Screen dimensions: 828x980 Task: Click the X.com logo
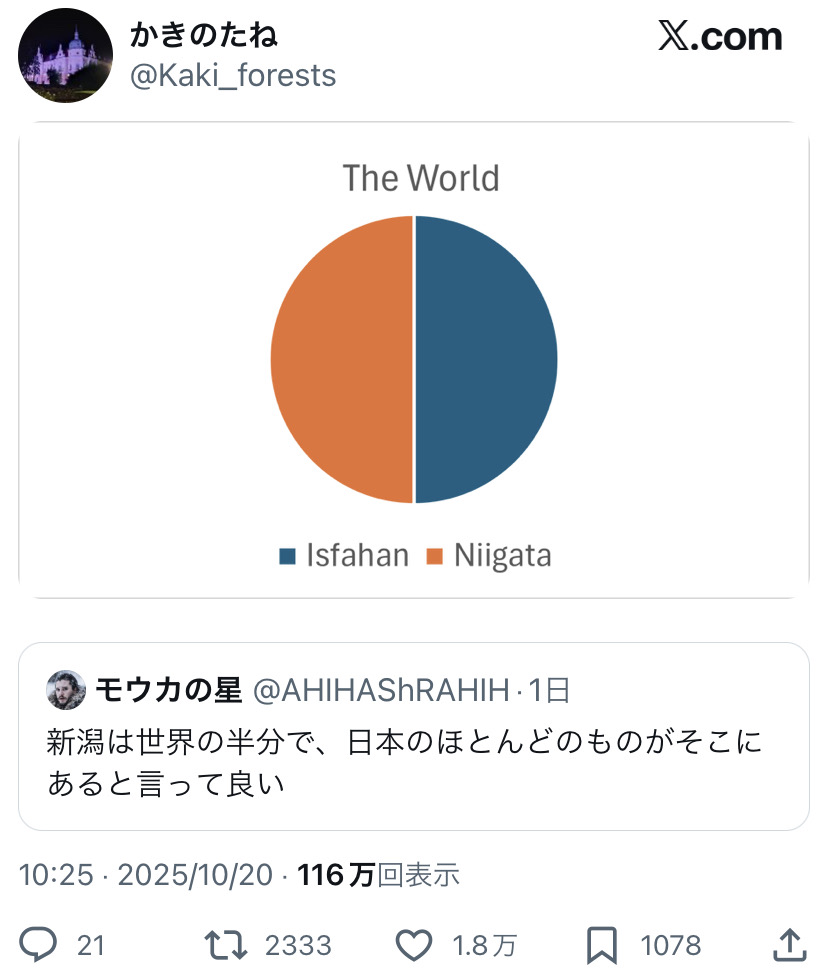tap(719, 37)
